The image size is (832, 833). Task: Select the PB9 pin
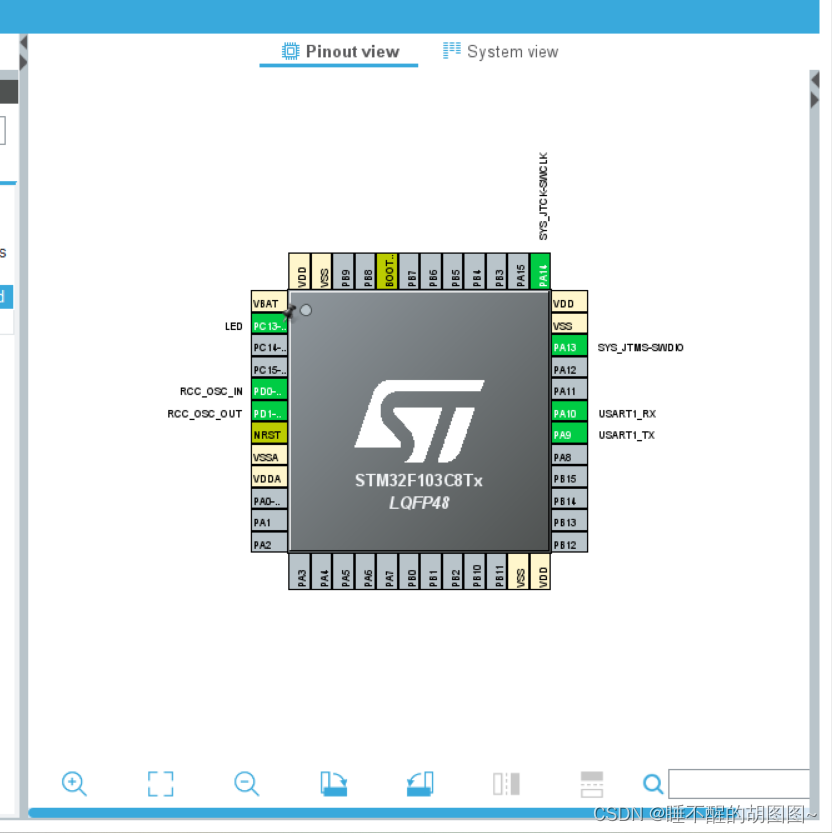[344, 271]
